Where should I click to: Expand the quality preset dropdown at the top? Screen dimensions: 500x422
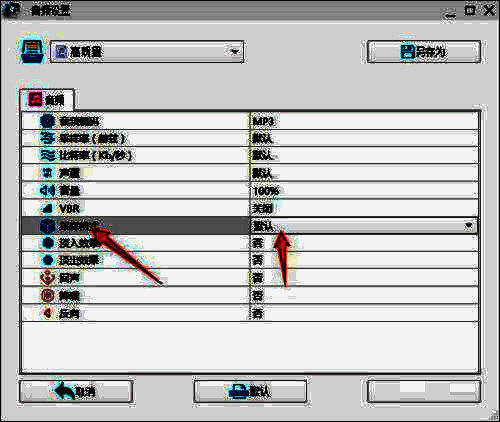235,52
